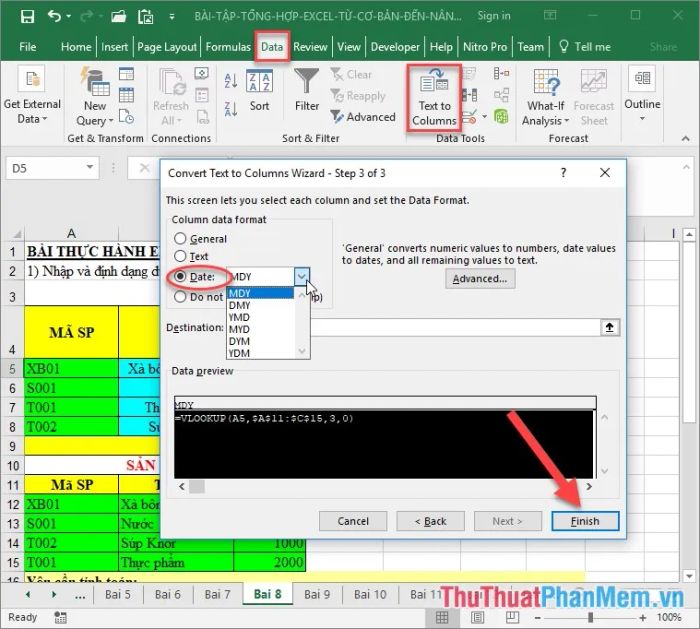Click the Save icon in quick access toolbar
Image resolution: width=700 pixels, height=629 pixels.
[27, 17]
